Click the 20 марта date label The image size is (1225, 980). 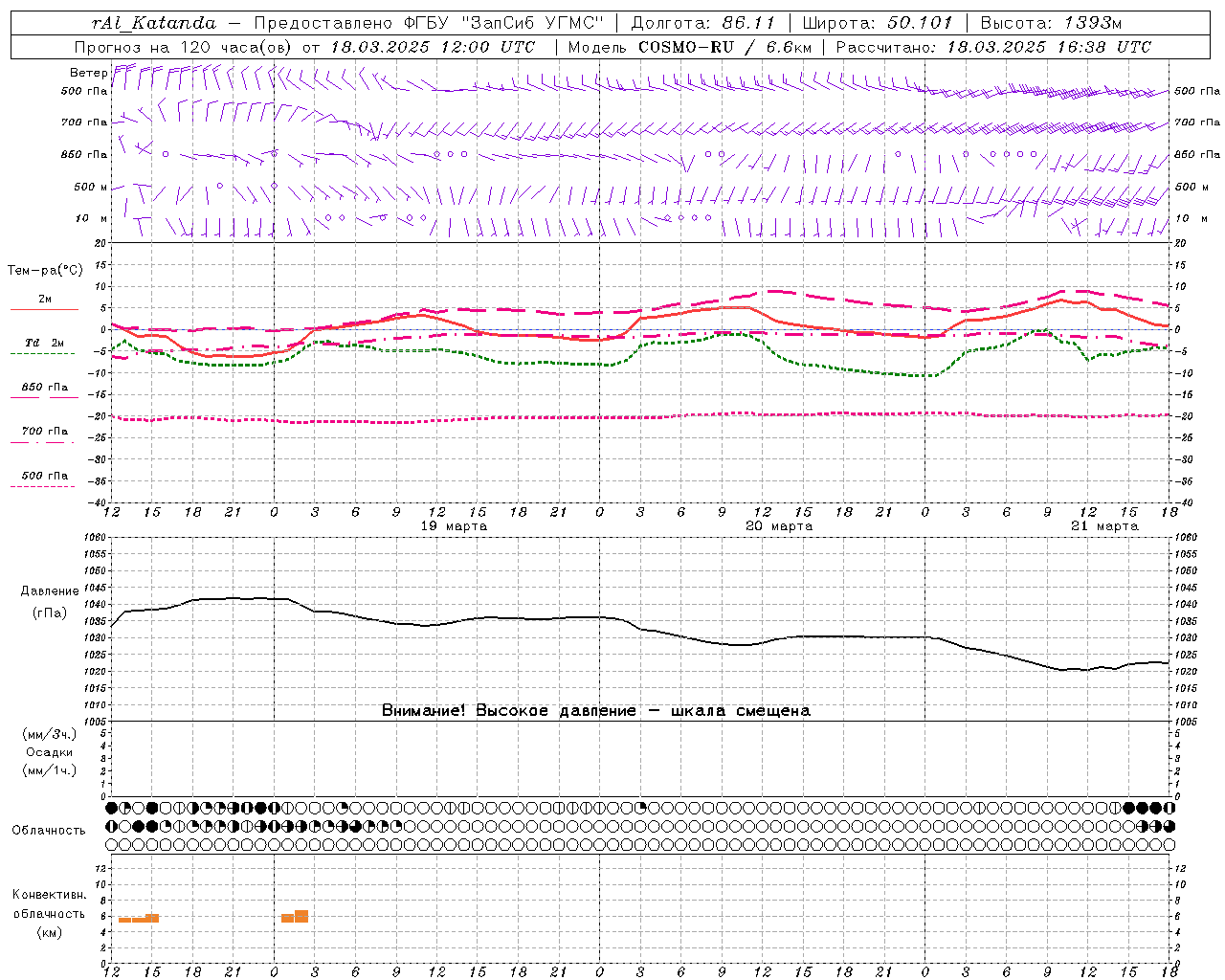coord(779,526)
